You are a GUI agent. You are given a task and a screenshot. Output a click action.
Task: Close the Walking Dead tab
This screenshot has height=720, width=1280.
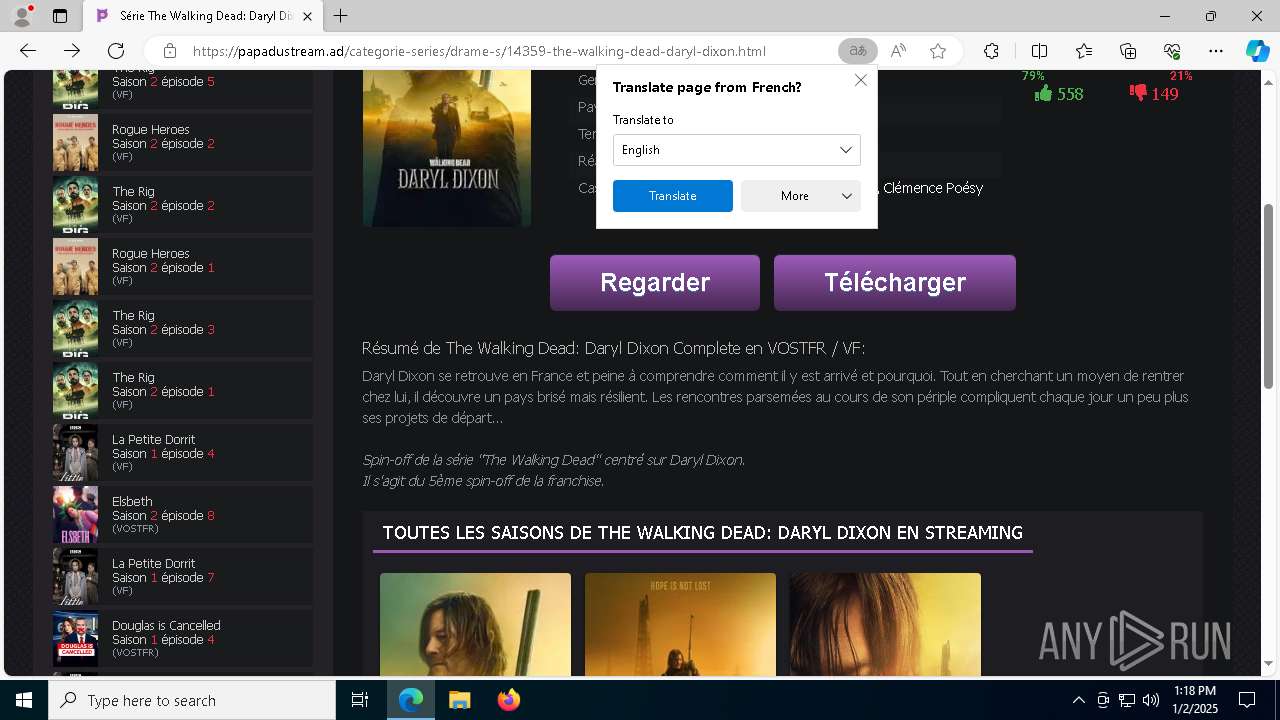tap(308, 16)
